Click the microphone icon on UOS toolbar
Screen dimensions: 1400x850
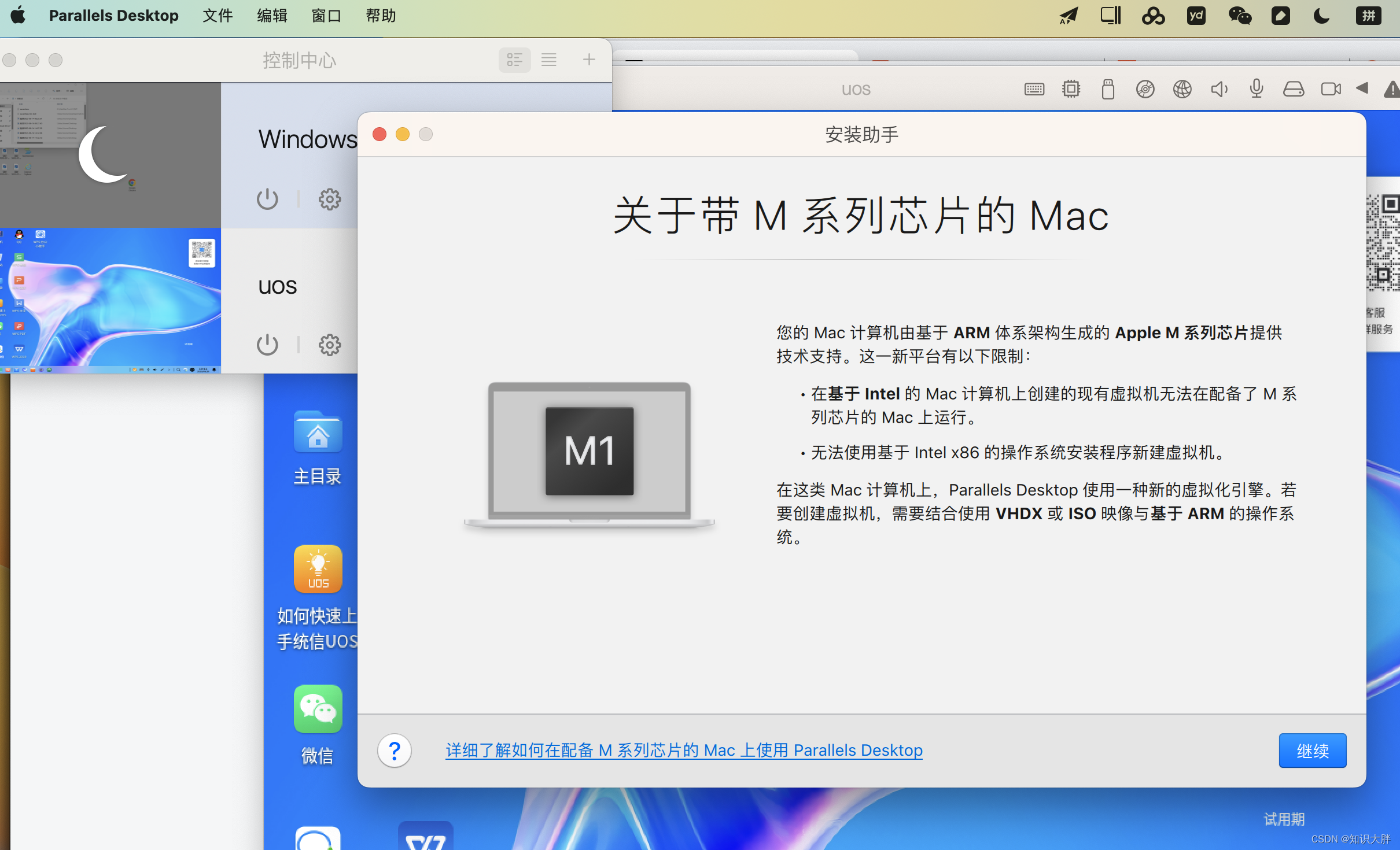pos(1255,89)
